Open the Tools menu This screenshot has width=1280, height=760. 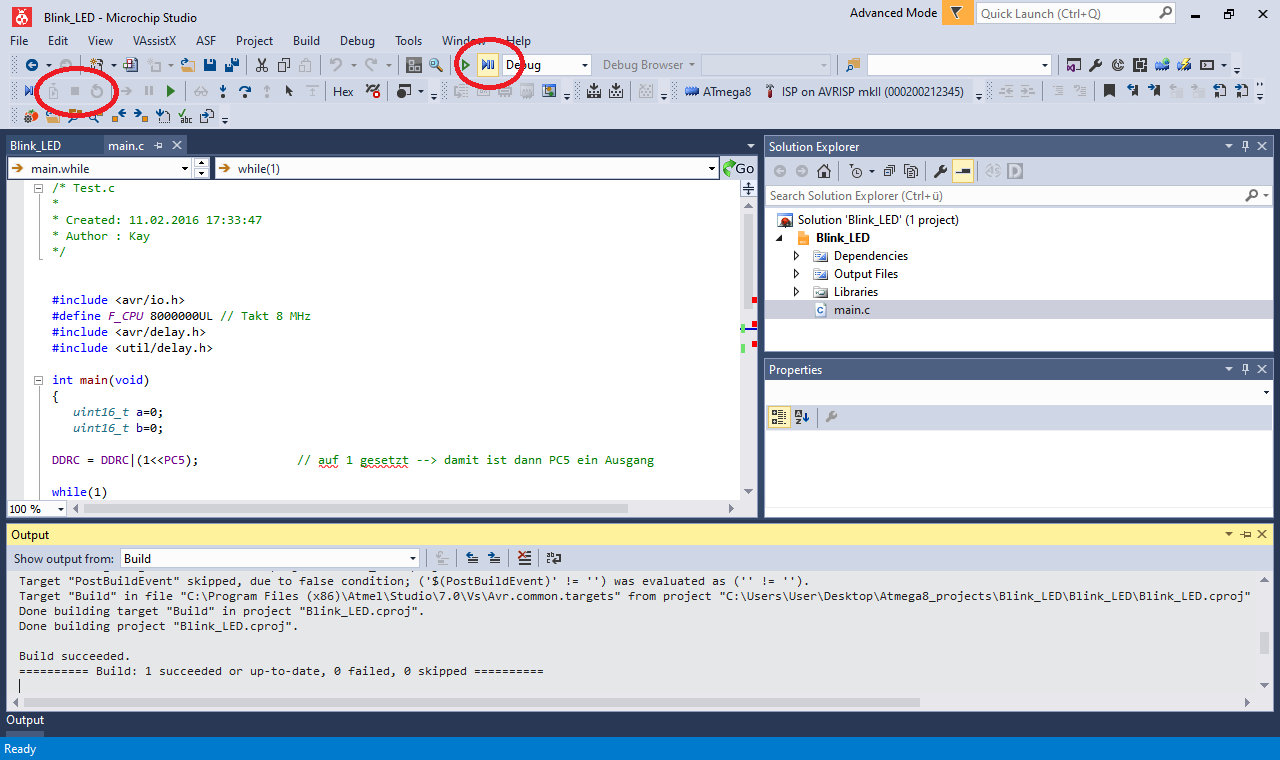point(408,41)
